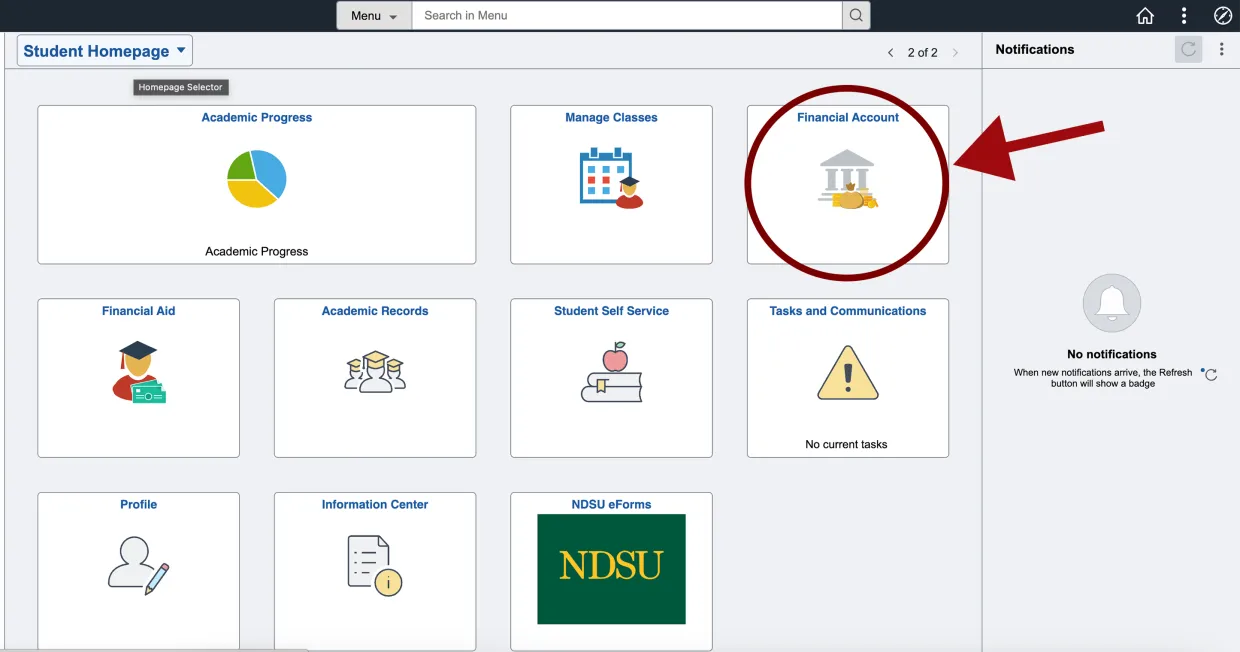The image size is (1240, 652).
Task: Open the NDSU eForms tile
Action: [611, 569]
